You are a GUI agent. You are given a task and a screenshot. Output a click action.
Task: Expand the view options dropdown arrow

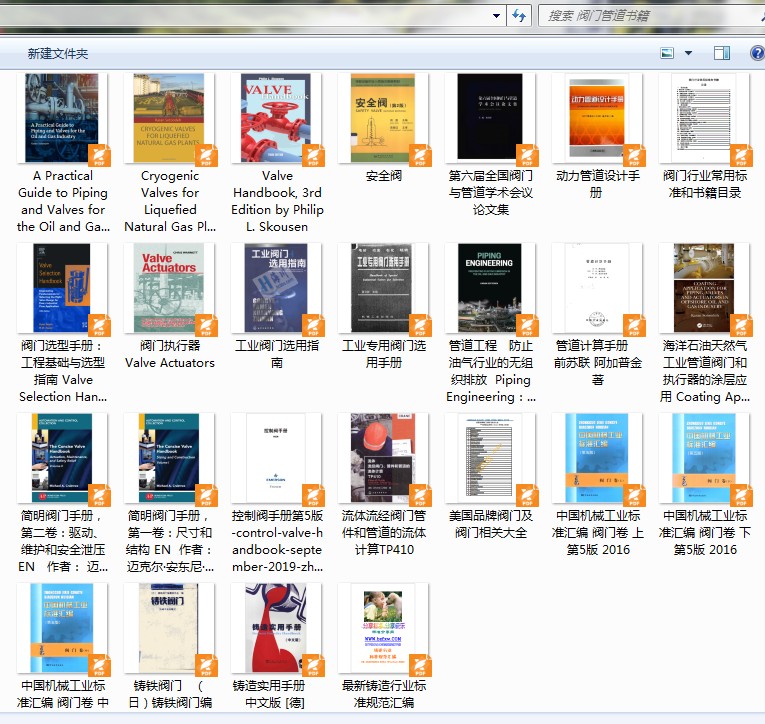point(688,53)
